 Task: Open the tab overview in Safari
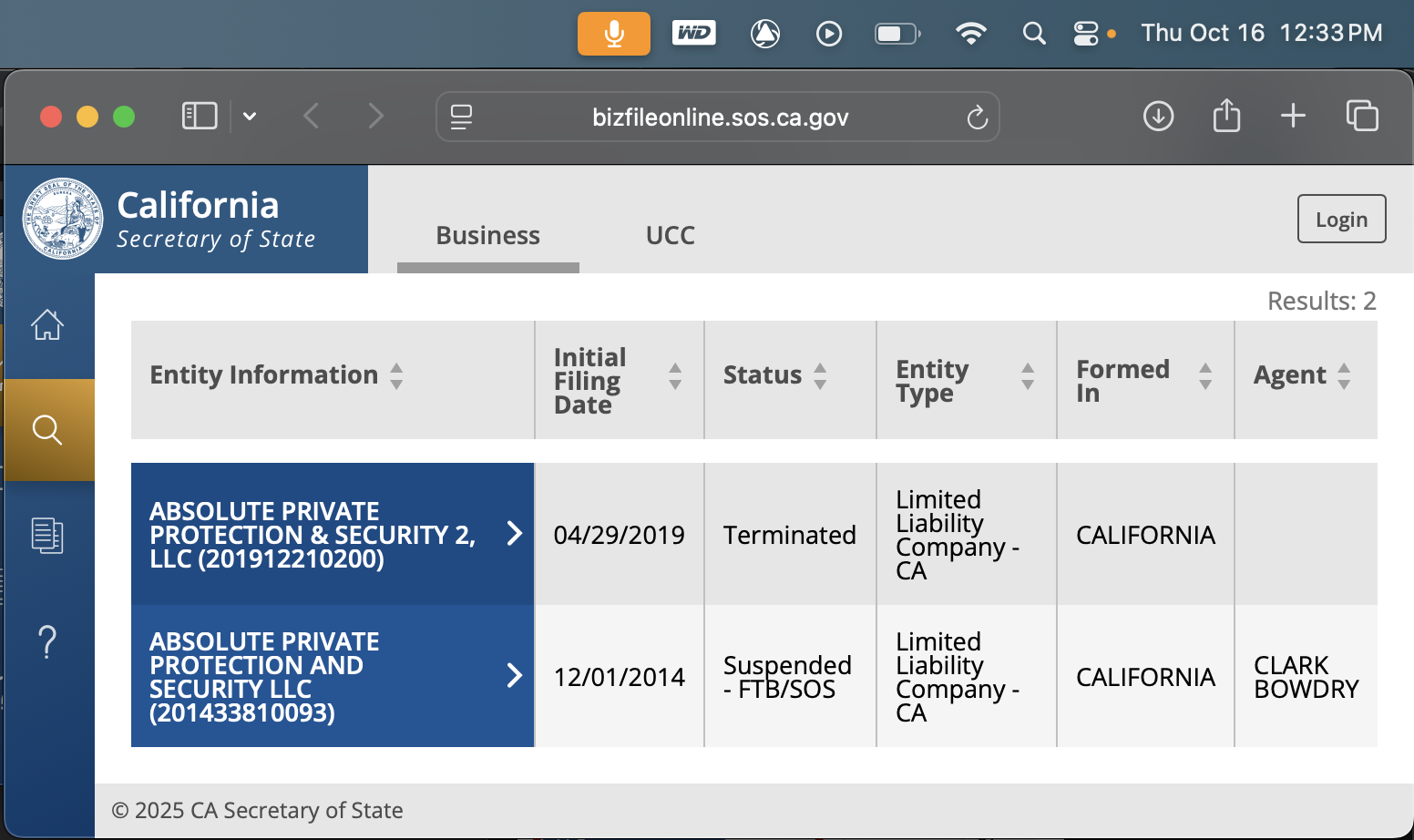1362,117
